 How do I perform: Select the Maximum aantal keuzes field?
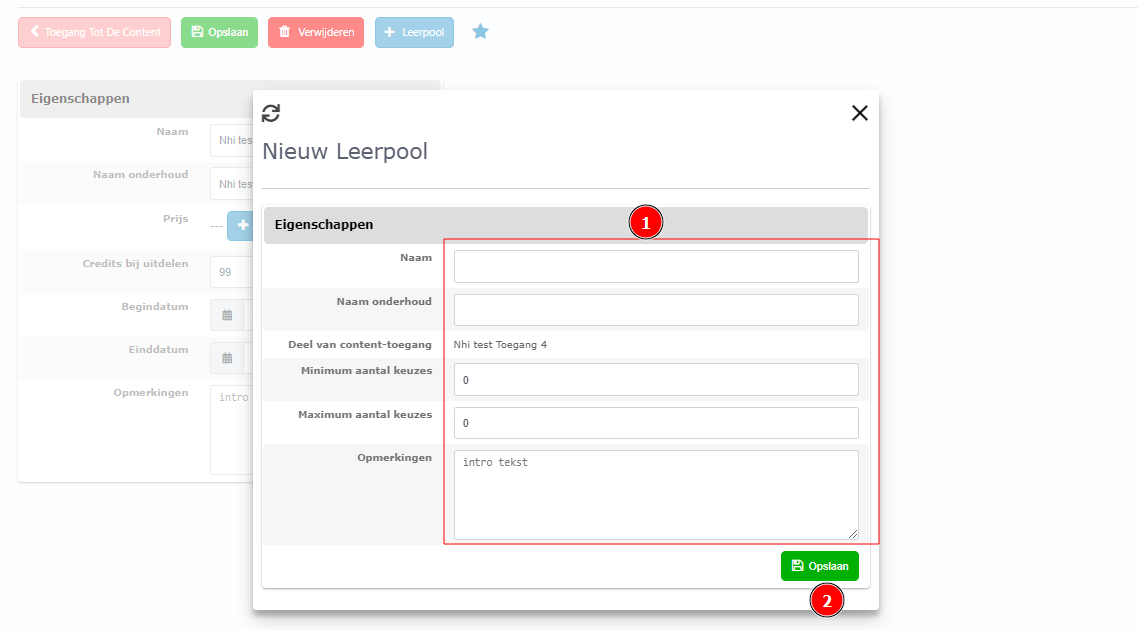click(656, 423)
